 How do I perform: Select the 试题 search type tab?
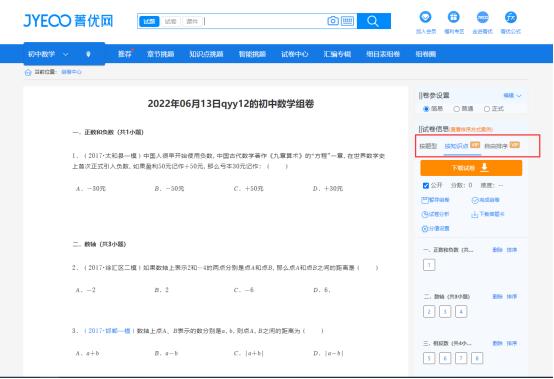pyautogui.click(x=149, y=21)
